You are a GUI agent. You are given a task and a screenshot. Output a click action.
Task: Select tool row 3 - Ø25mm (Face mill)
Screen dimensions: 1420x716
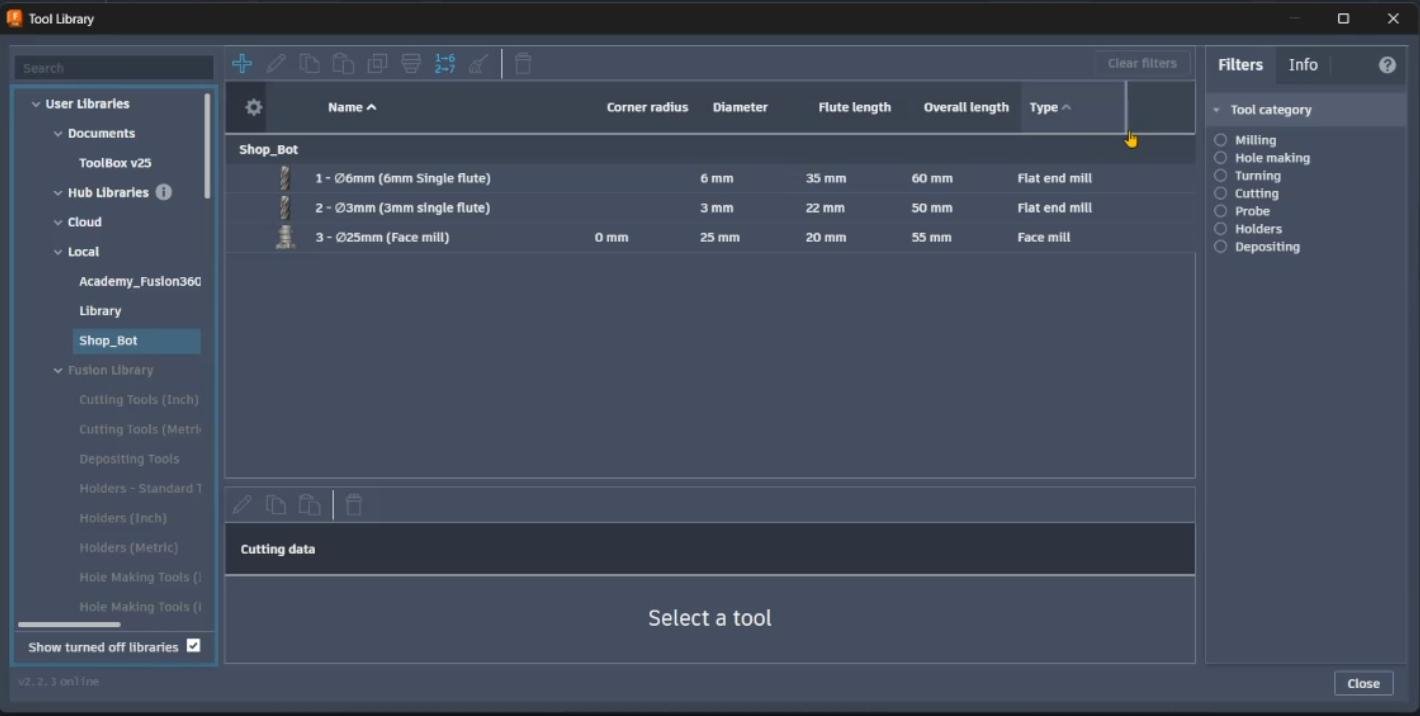[710, 237]
